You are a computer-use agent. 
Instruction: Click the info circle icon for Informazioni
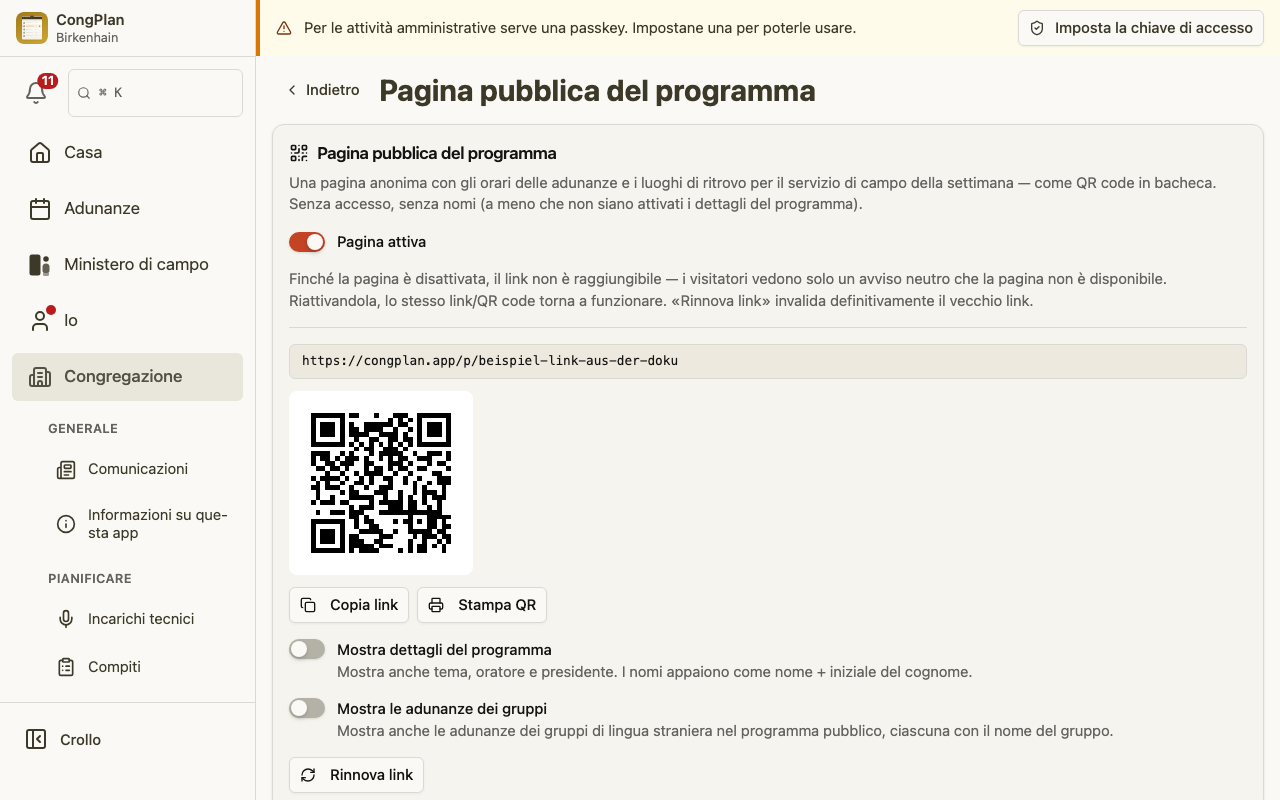pyautogui.click(x=66, y=524)
